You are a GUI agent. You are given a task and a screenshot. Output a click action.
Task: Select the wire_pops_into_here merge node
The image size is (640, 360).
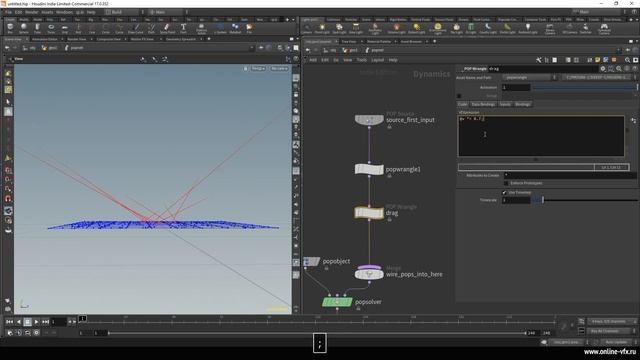(369, 273)
